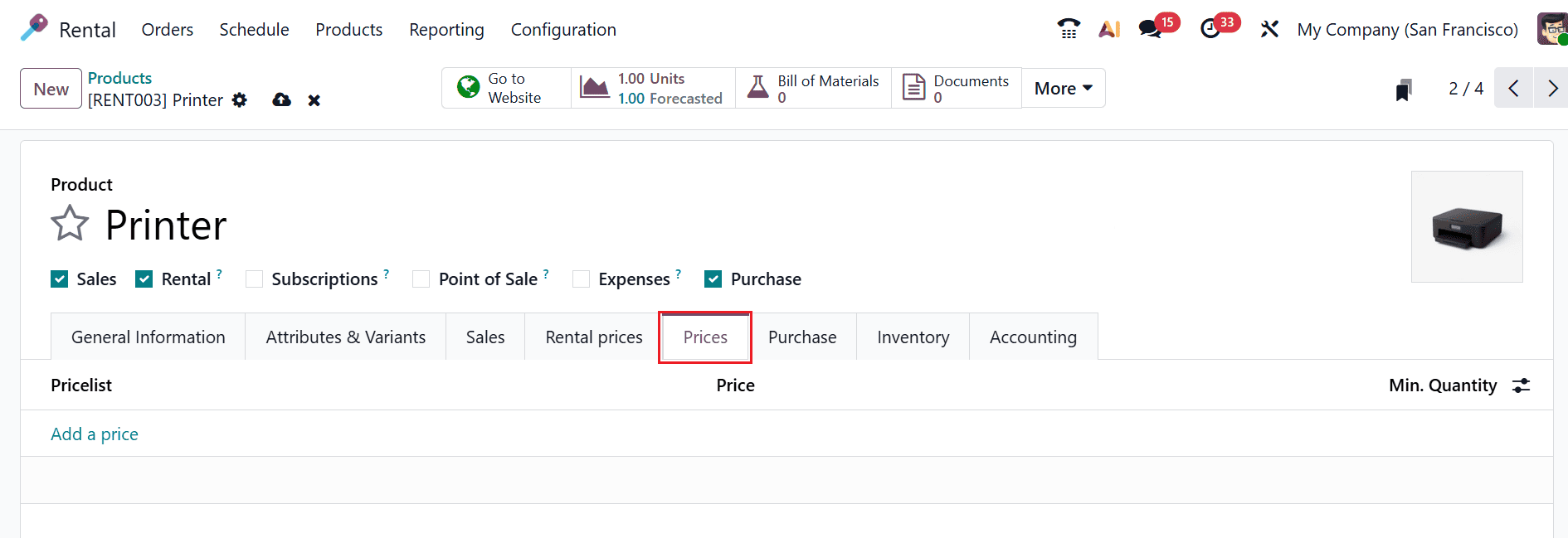Switch to the Purchase tab

(802, 337)
